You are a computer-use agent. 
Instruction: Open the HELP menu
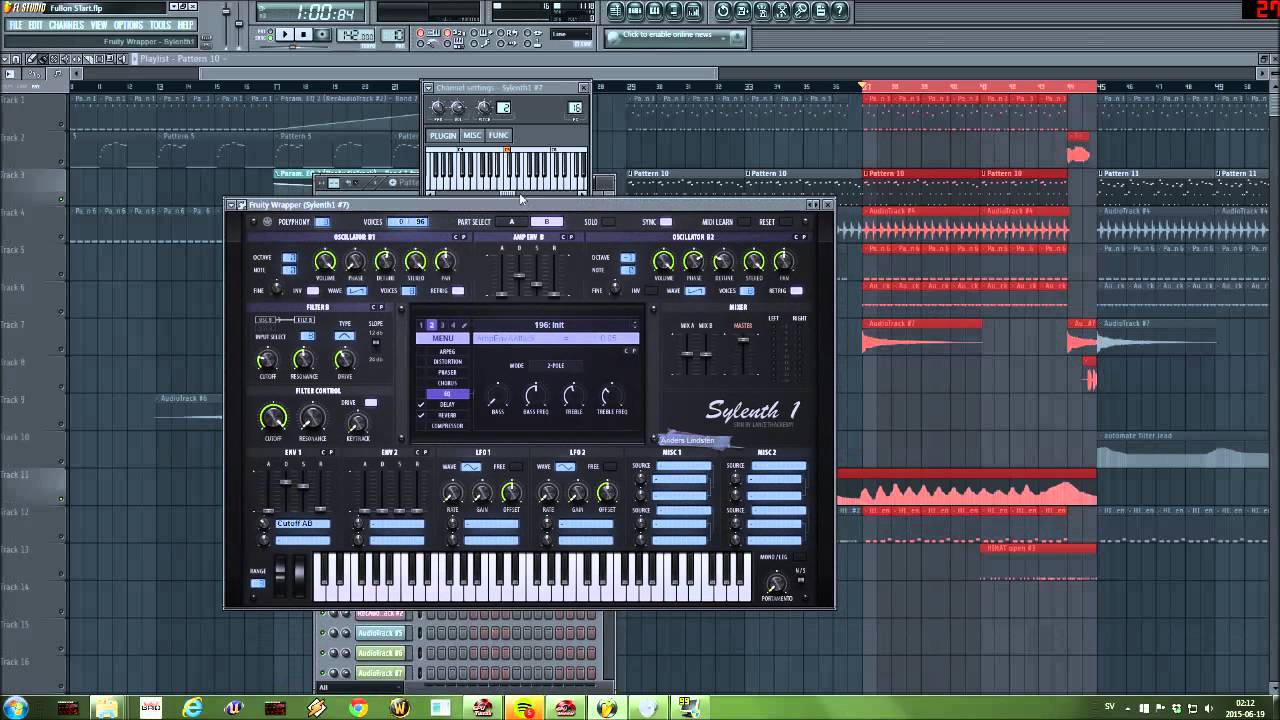click(x=186, y=25)
